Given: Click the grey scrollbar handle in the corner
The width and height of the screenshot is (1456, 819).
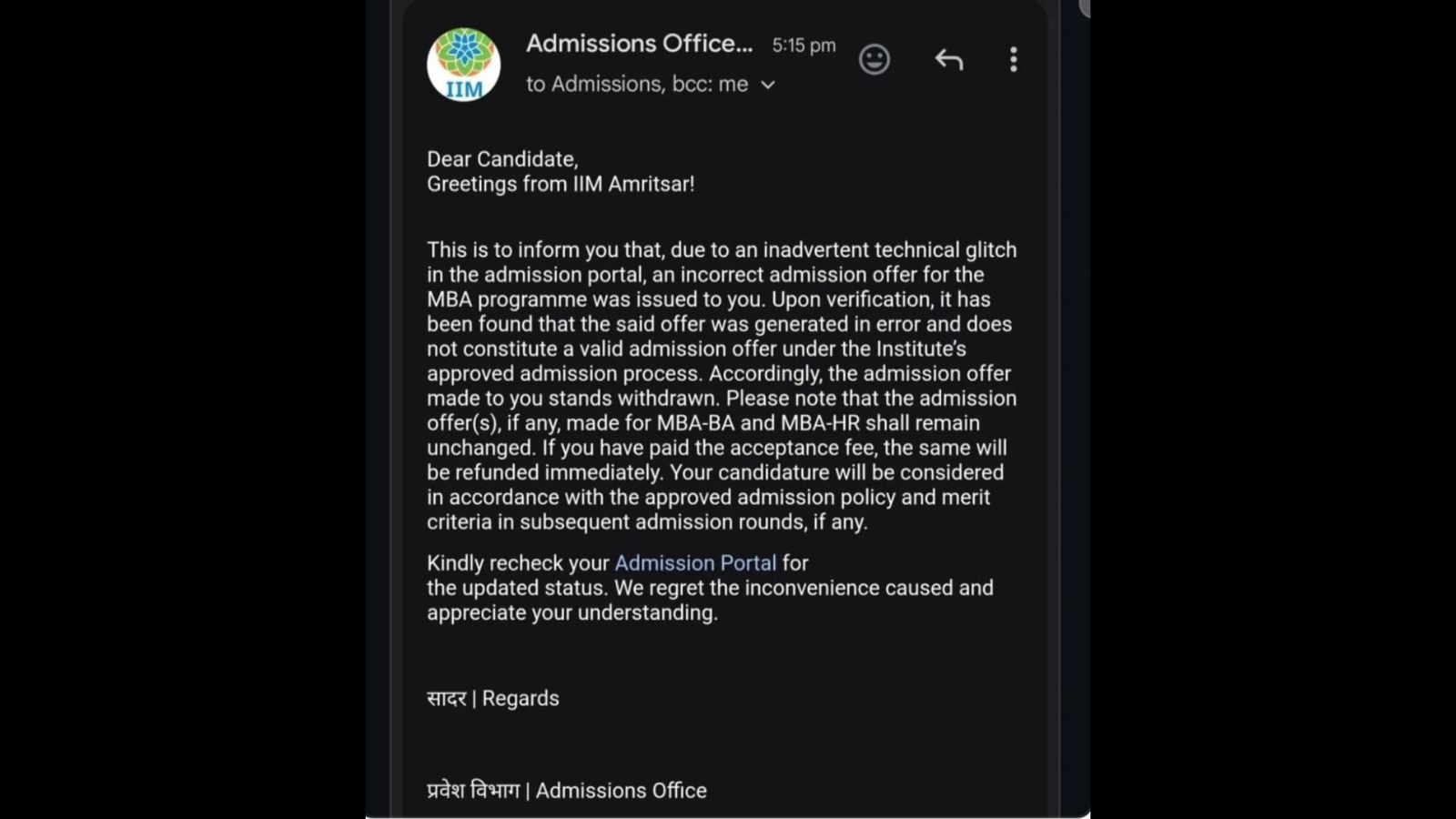Looking at the screenshot, I should pos(1084,7).
